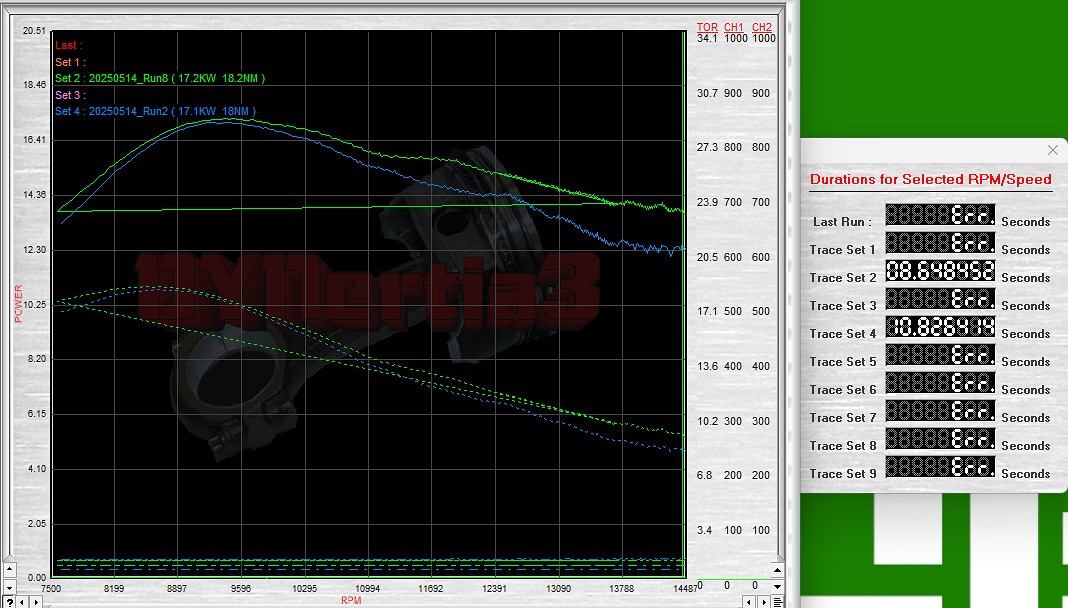1068x608 pixels.
Task: Click the red RPM axis label
Action: [x=351, y=601]
